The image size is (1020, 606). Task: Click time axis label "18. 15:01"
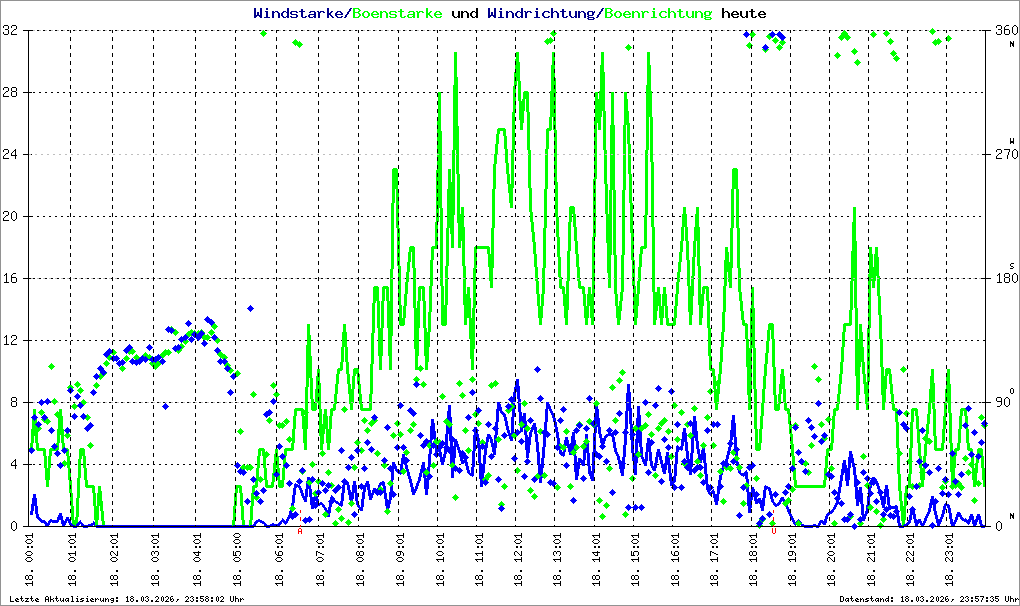coord(635,559)
